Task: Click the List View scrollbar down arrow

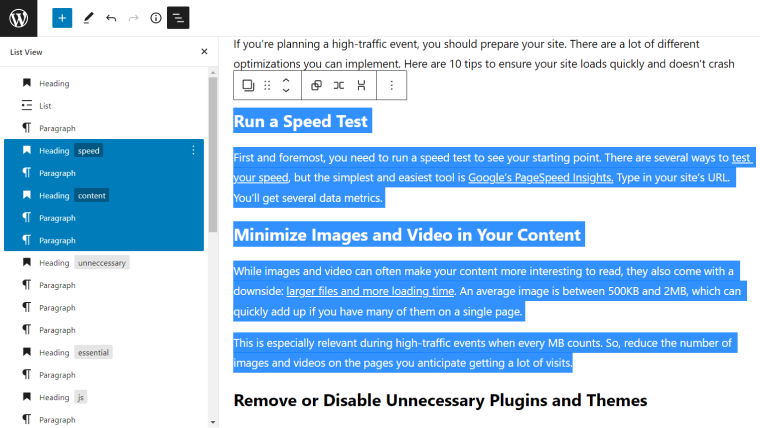Action: coord(213,423)
